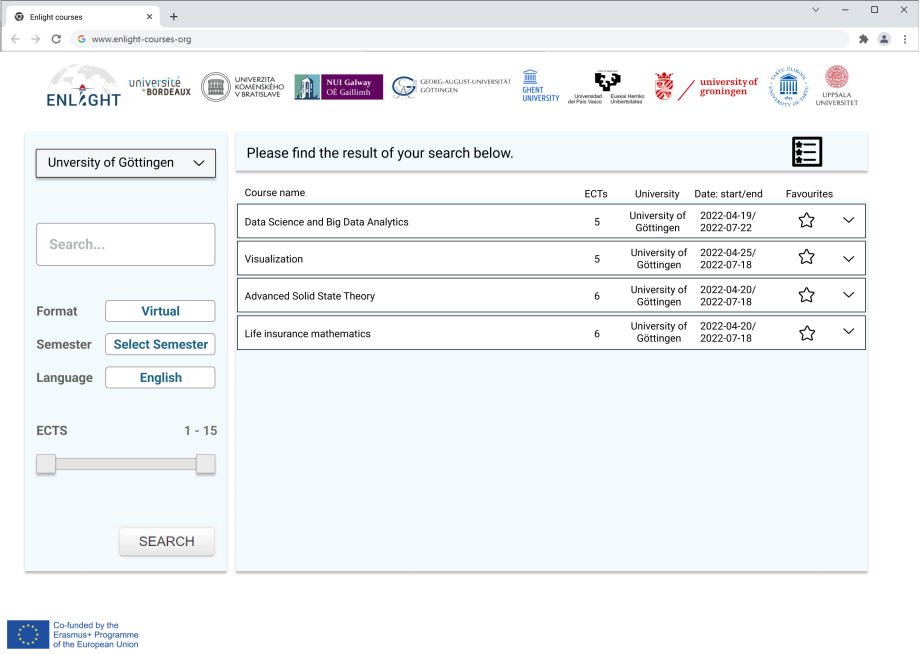The width and height of the screenshot is (920, 654).
Task: Click the University of Groningen logo
Action: click(x=706, y=87)
